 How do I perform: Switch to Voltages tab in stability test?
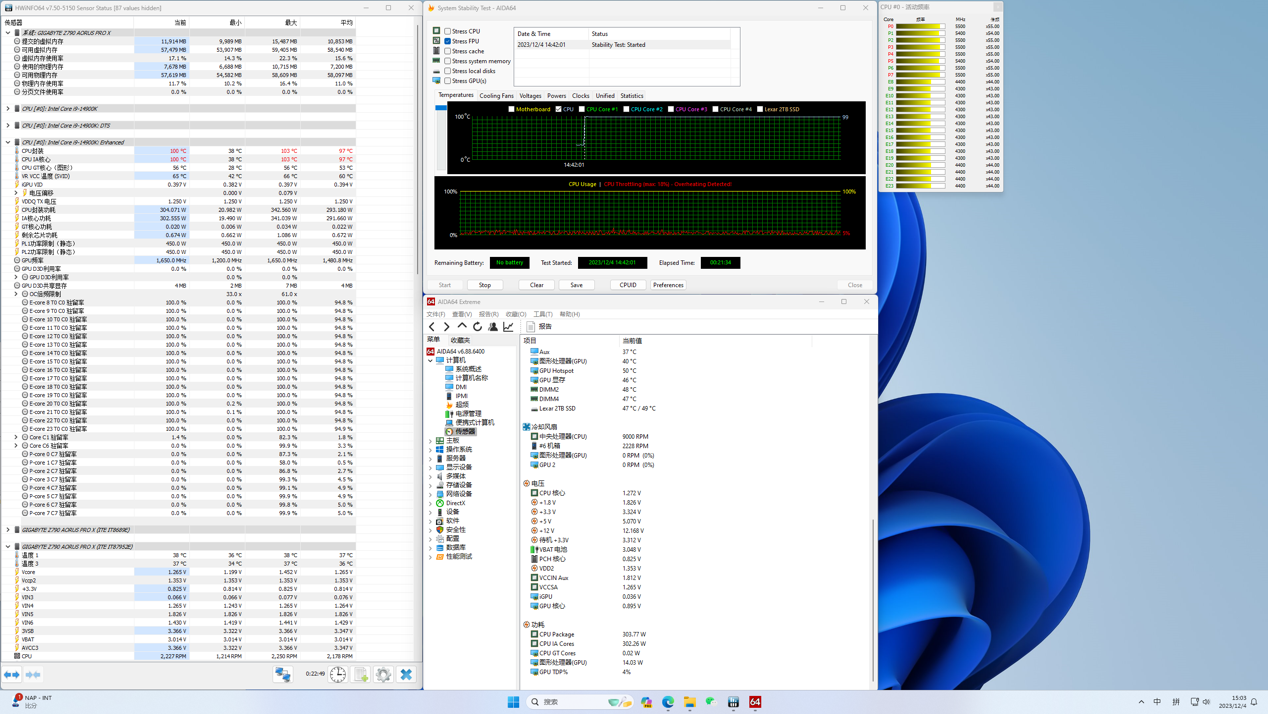[x=530, y=96]
